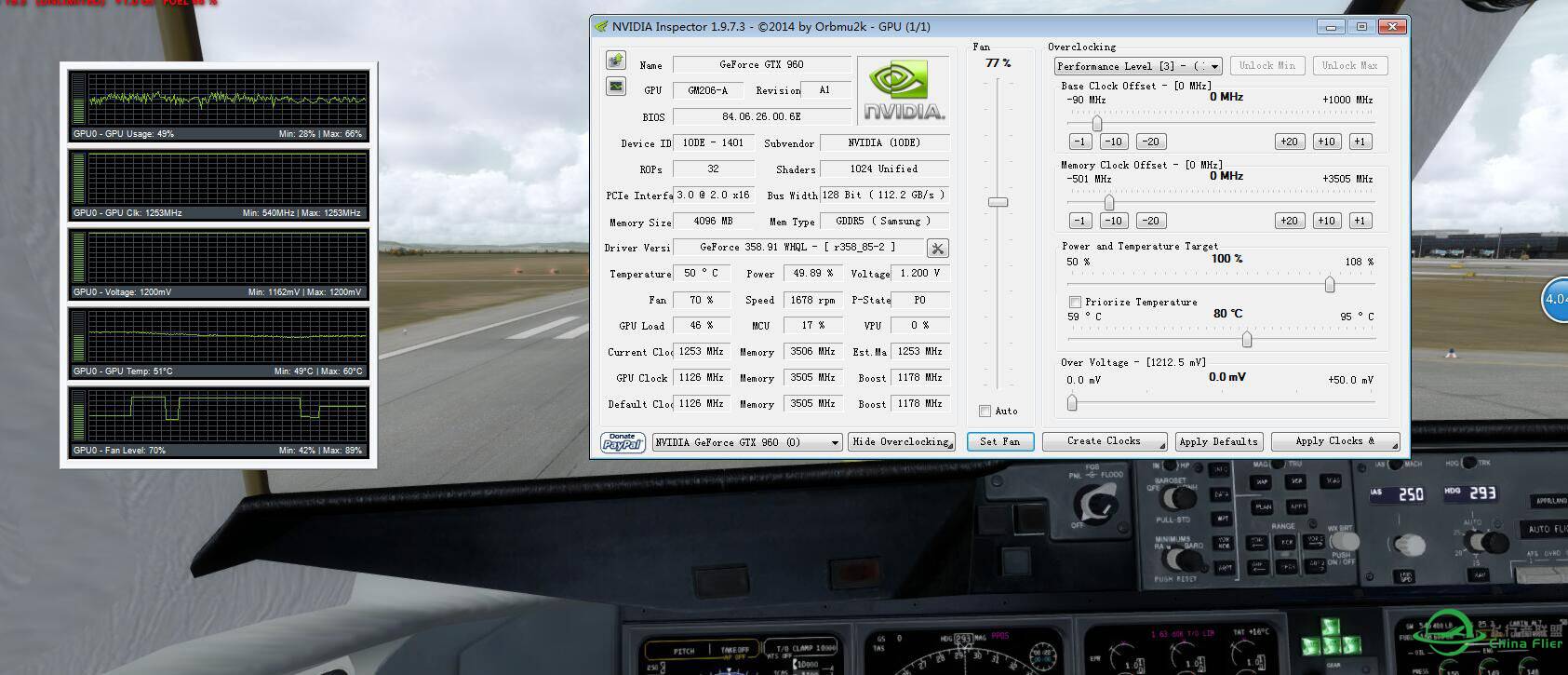Click the Unlock Min button

point(1266,65)
